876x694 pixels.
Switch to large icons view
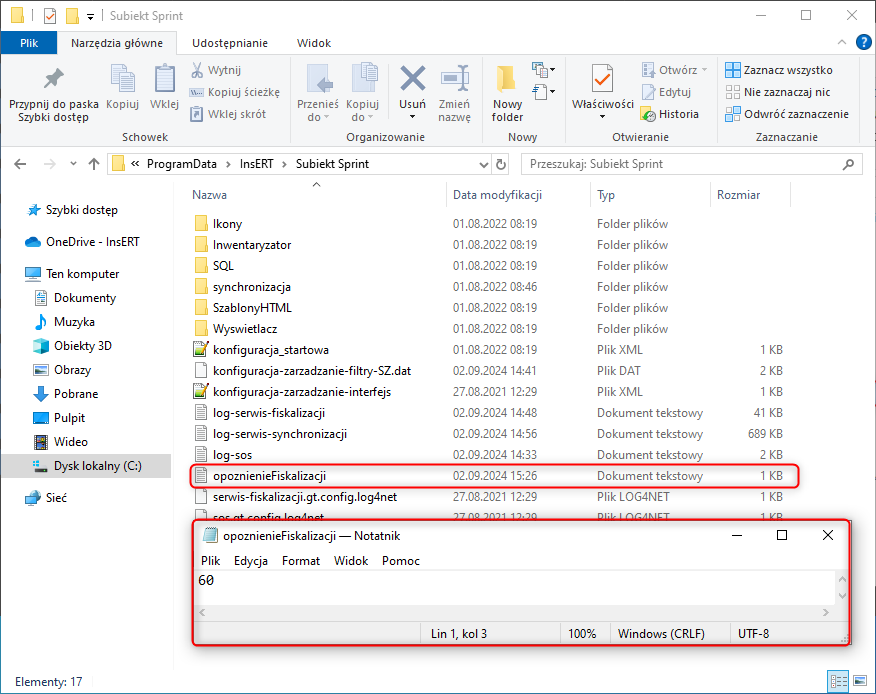coord(860,681)
